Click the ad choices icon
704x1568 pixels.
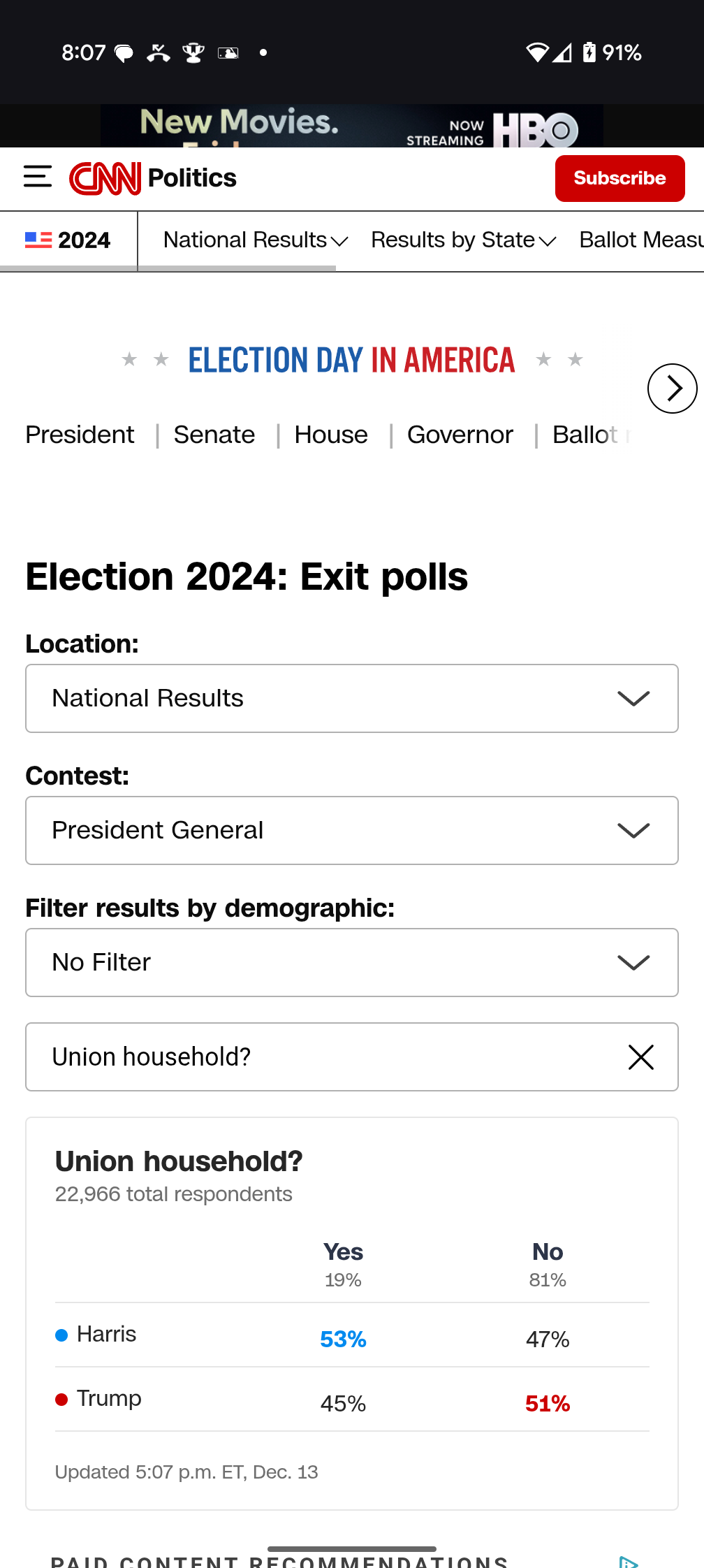[628, 1562]
